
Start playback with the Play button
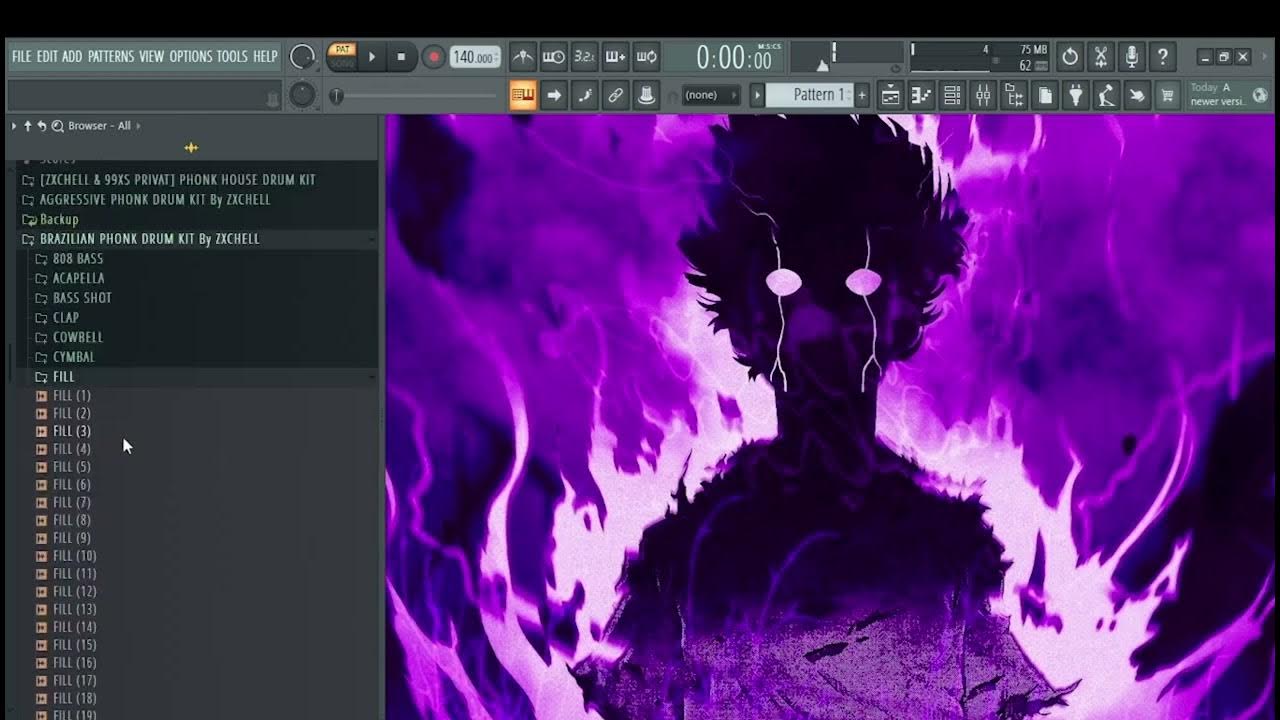coord(372,57)
